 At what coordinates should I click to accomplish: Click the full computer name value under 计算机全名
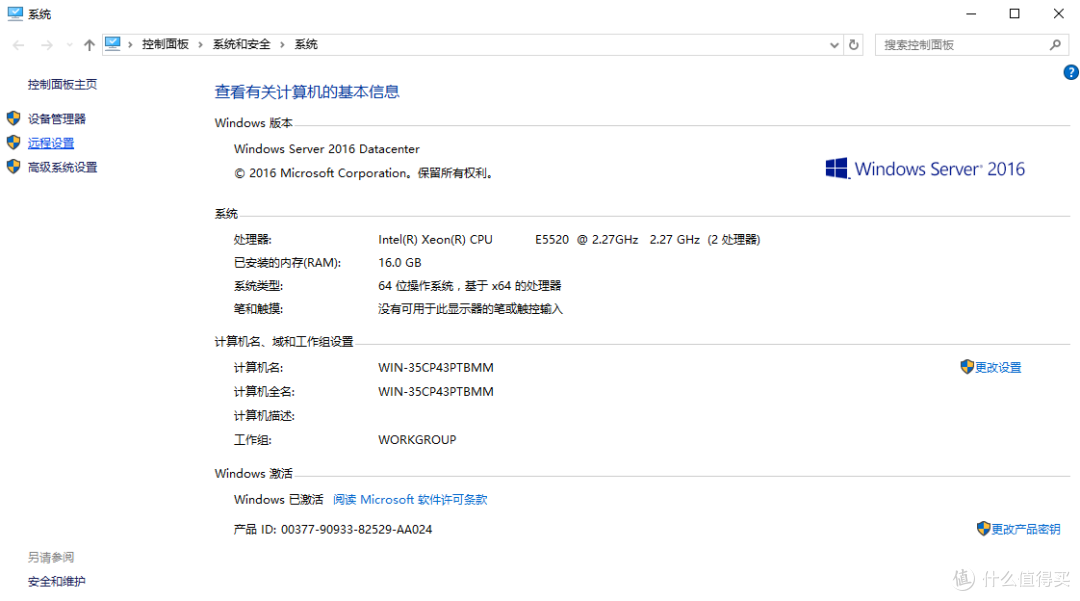(435, 391)
